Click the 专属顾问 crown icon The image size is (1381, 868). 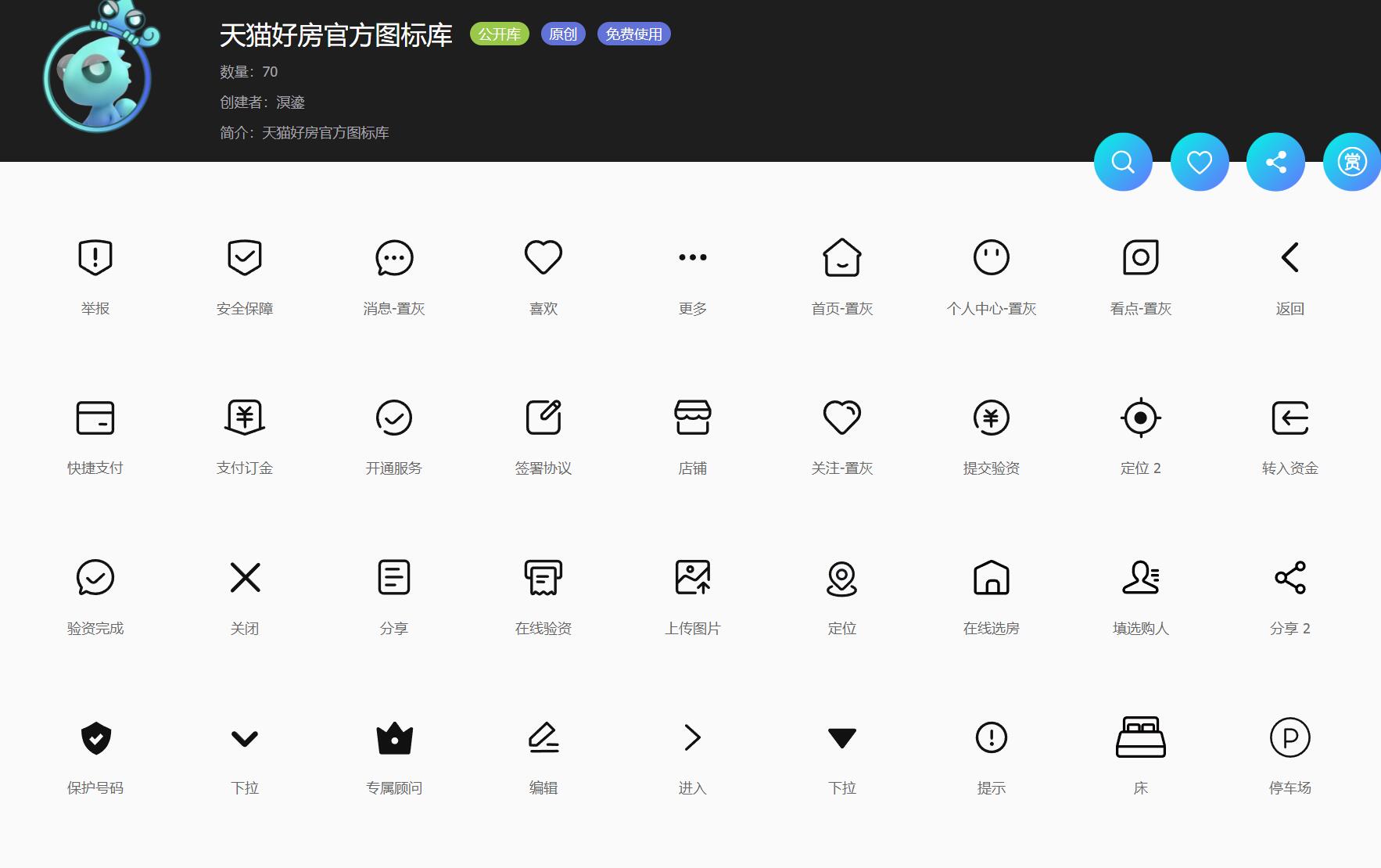[394, 737]
